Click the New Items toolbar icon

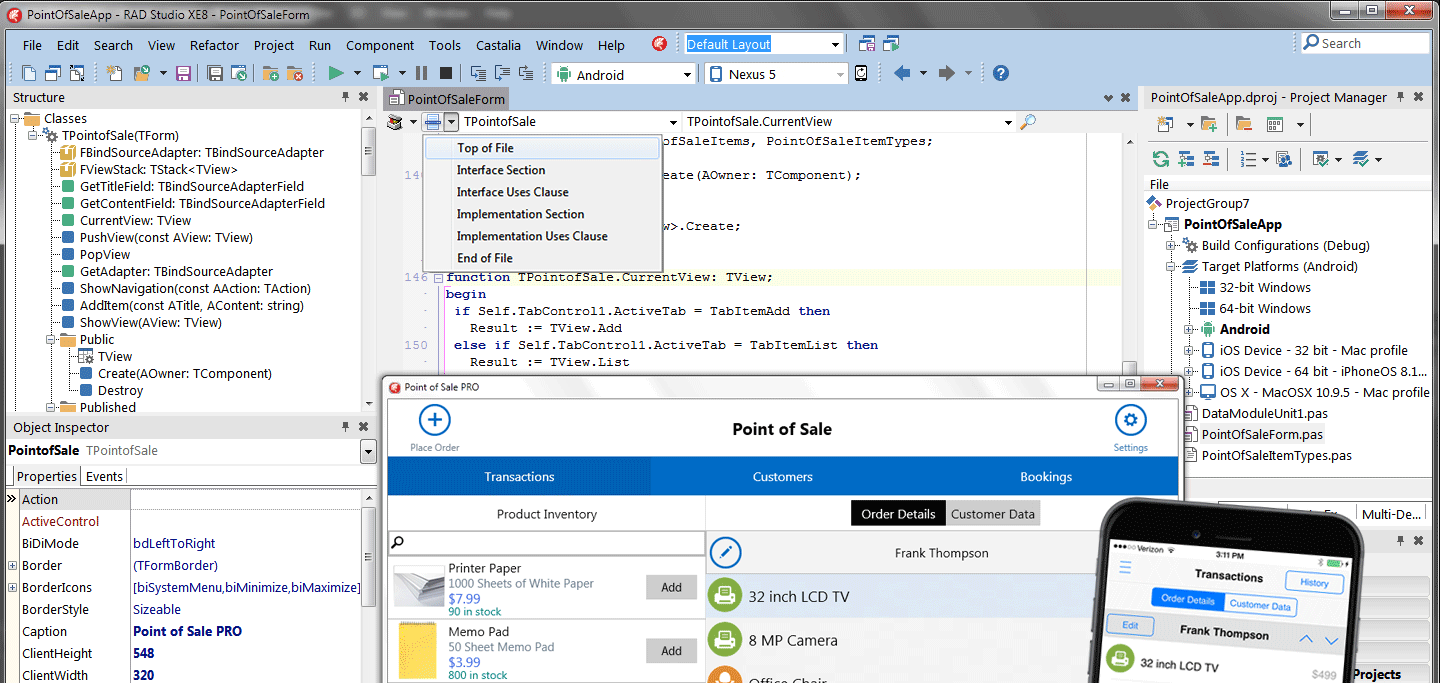point(115,74)
